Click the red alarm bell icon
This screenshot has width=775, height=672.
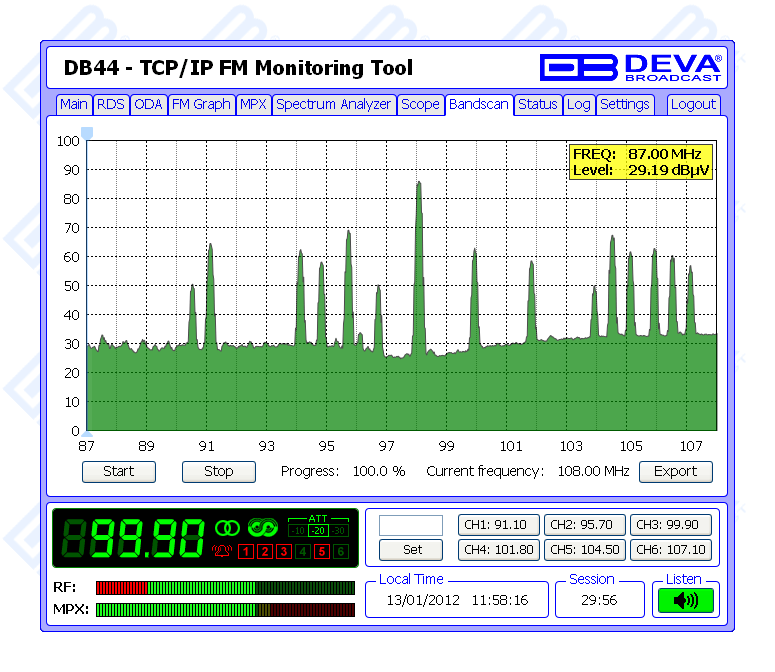click(x=222, y=551)
